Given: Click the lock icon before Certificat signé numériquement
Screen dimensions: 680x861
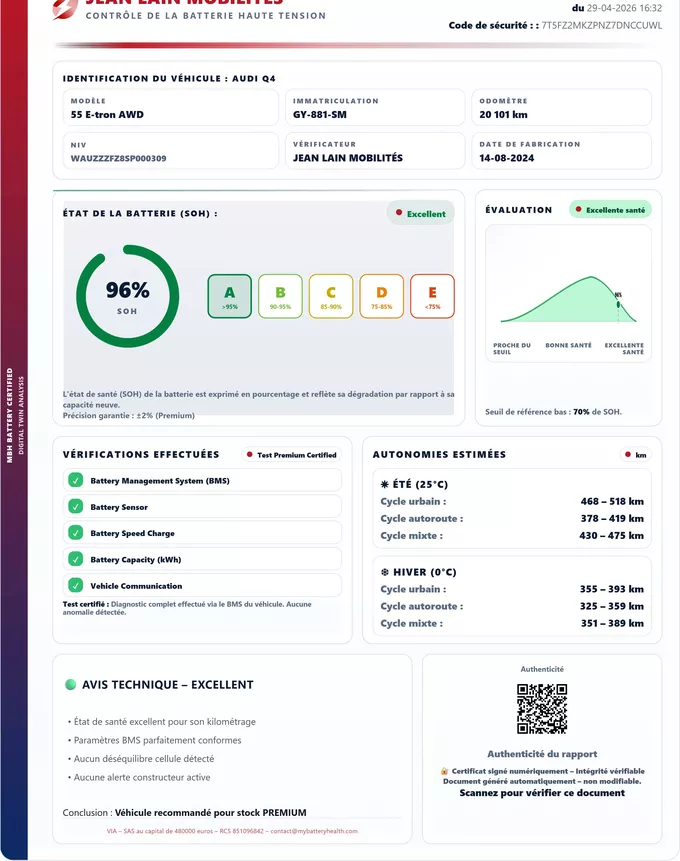Looking at the screenshot, I should click(x=444, y=771).
